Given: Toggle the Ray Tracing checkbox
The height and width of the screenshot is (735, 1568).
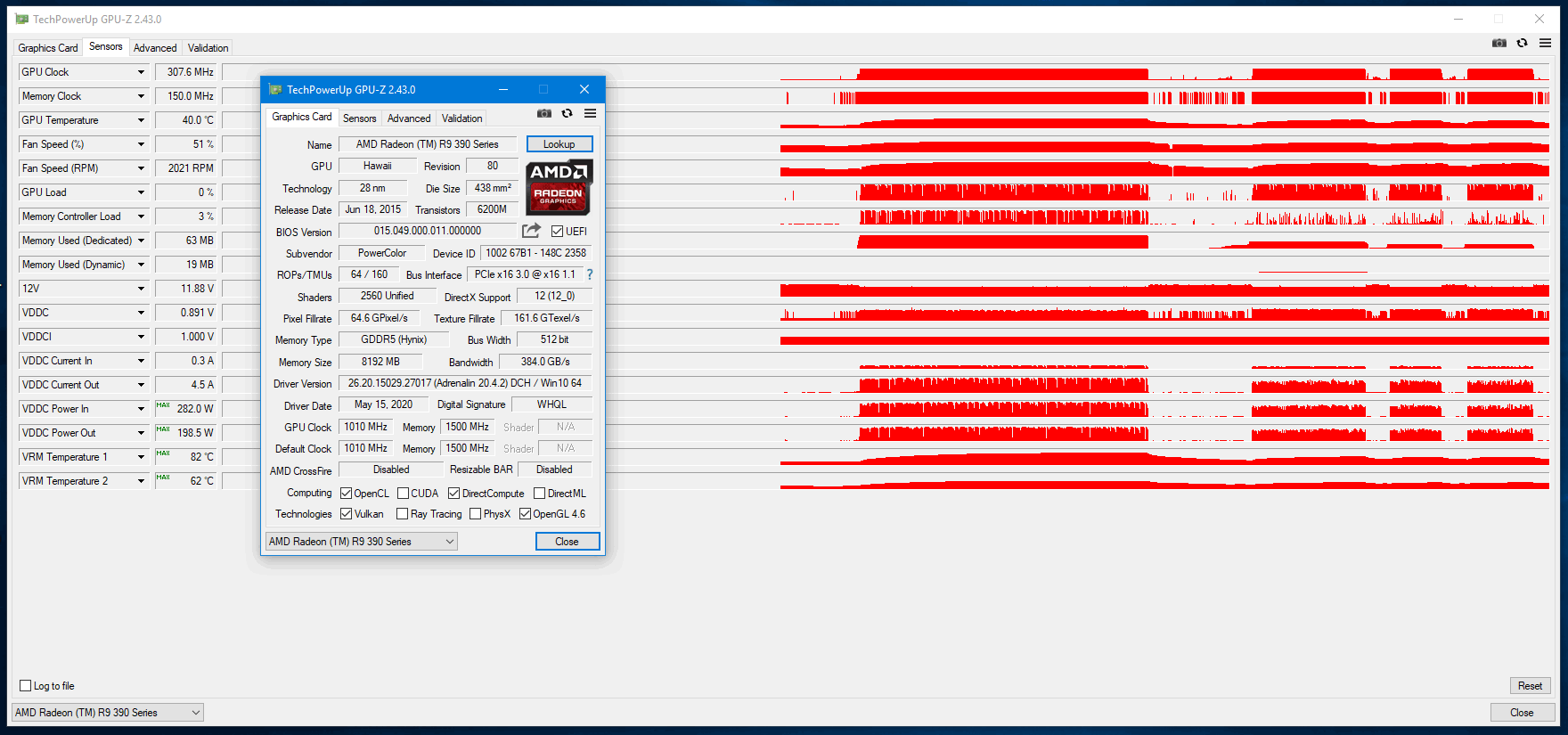Looking at the screenshot, I should (x=402, y=514).
